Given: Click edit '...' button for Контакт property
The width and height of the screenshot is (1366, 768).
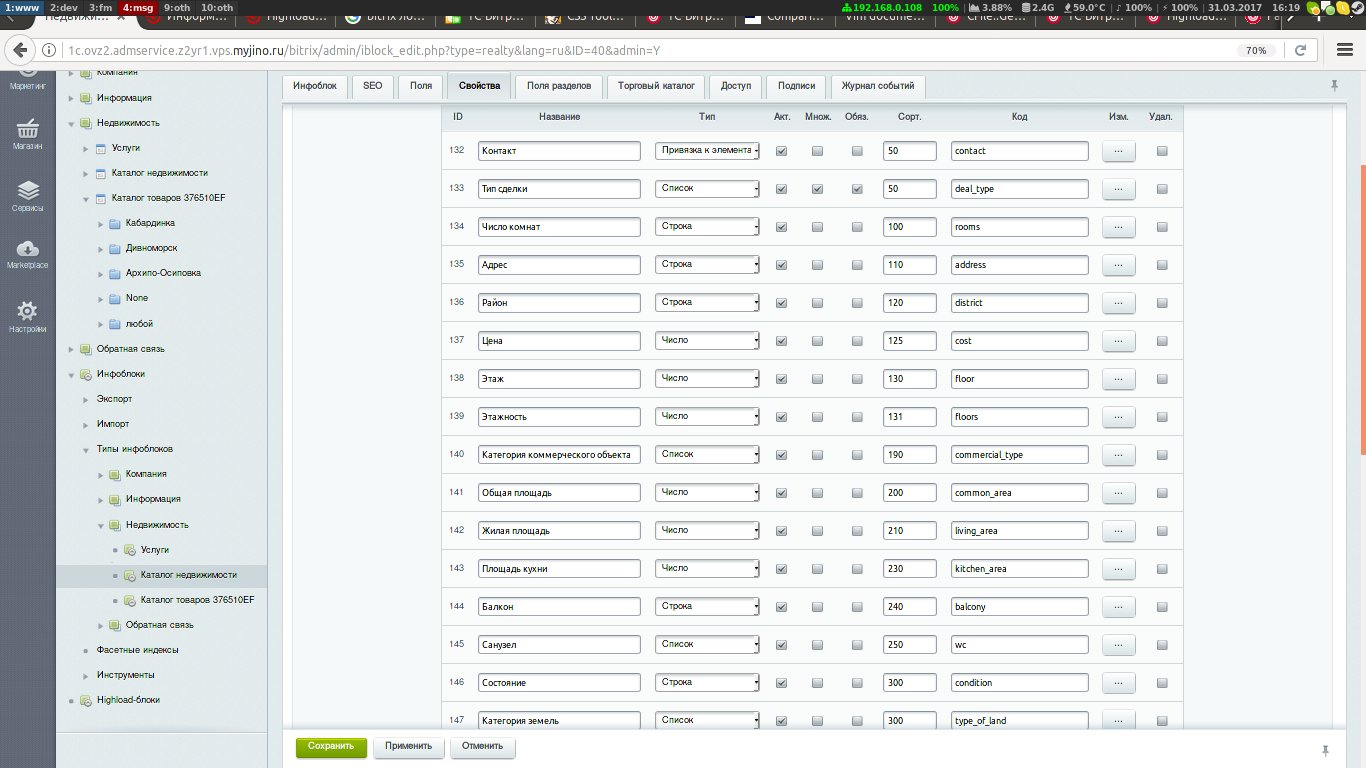Looking at the screenshot, I should pos(1118,151).
